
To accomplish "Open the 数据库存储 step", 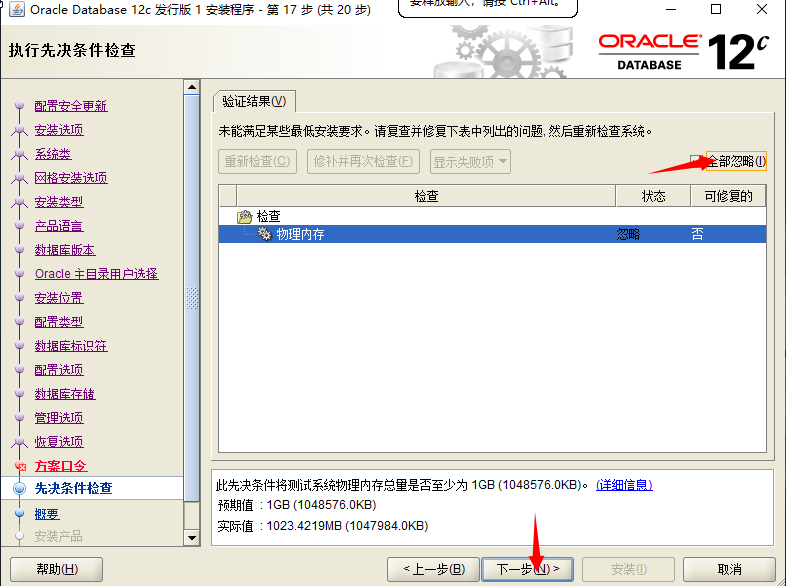I will pos(65,394).
